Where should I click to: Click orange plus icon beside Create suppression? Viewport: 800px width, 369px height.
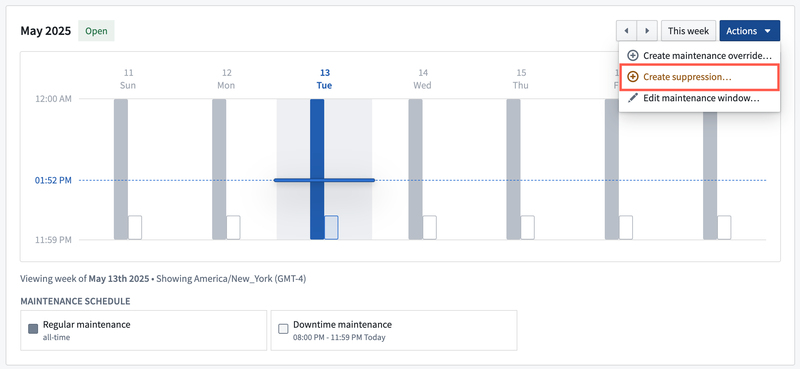[633, 77]
